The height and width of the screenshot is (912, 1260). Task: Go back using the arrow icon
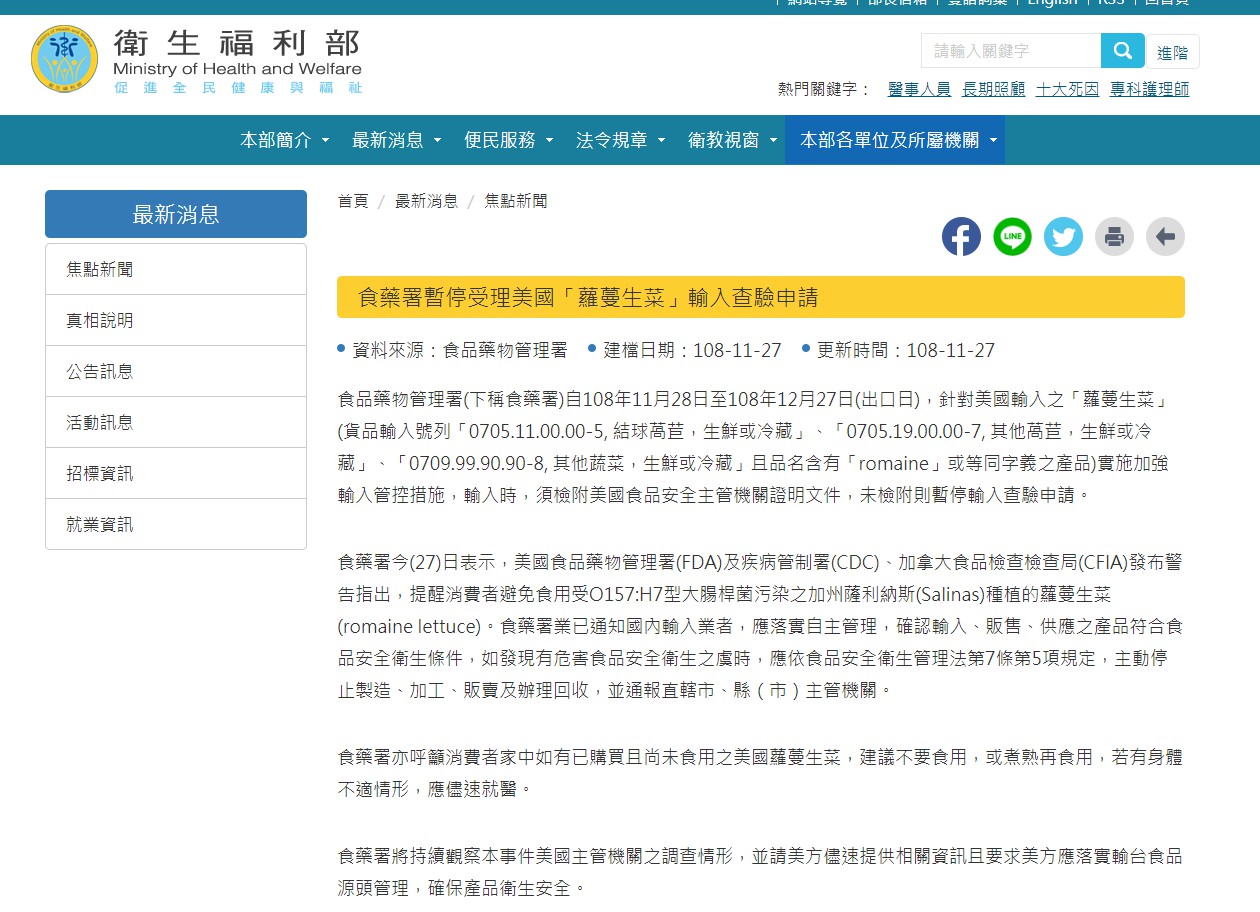[1165, 237]
